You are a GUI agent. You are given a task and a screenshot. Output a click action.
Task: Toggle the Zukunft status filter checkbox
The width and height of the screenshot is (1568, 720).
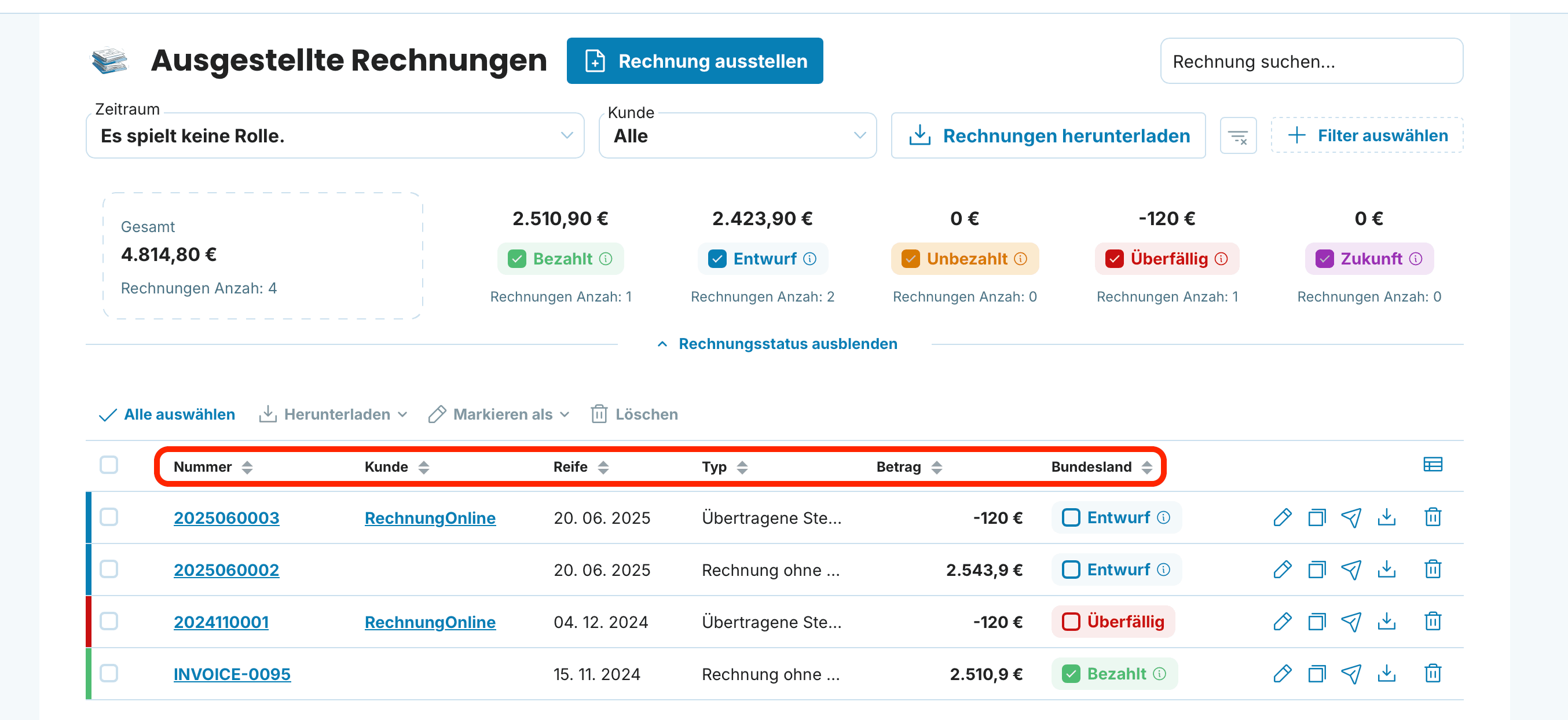point(1325,259)
